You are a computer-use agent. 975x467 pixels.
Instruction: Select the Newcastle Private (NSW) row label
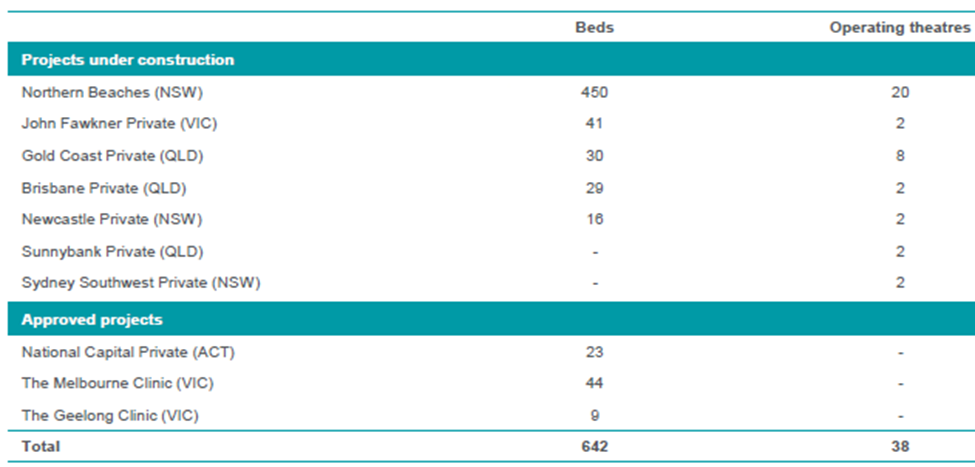112,220
